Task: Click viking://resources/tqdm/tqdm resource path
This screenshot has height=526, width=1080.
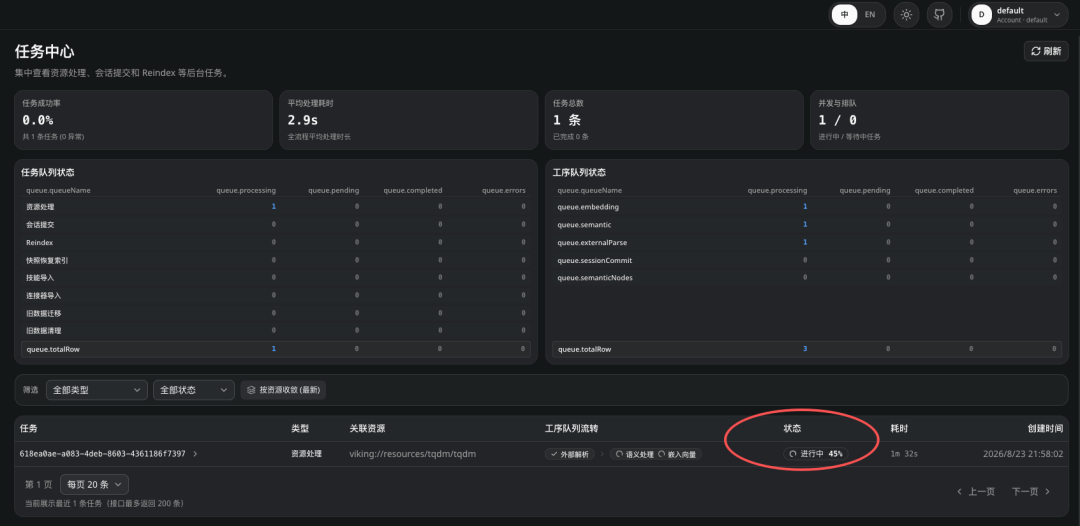Action: 413,454
